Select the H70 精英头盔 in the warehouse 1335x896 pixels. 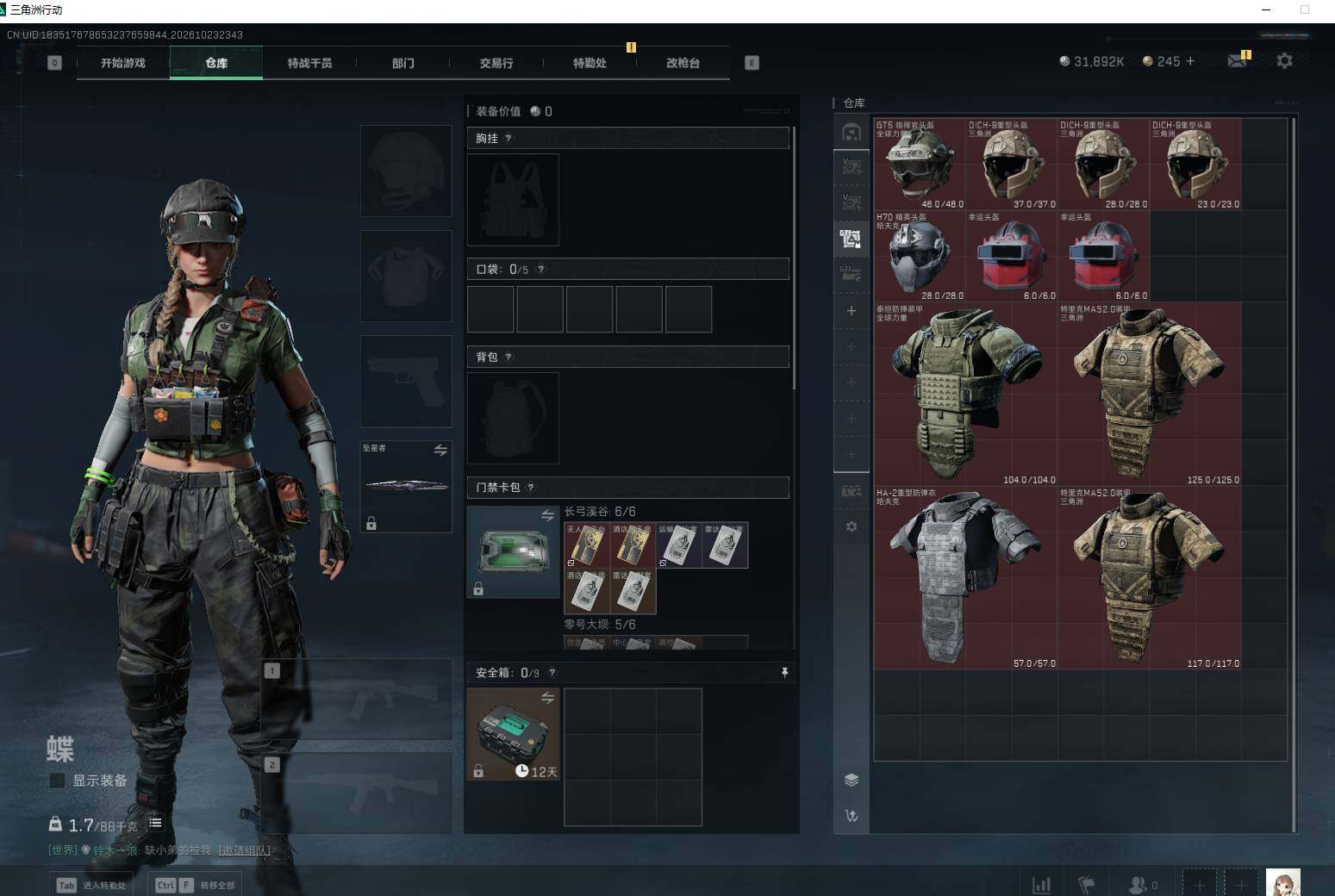tap(920, 256)
